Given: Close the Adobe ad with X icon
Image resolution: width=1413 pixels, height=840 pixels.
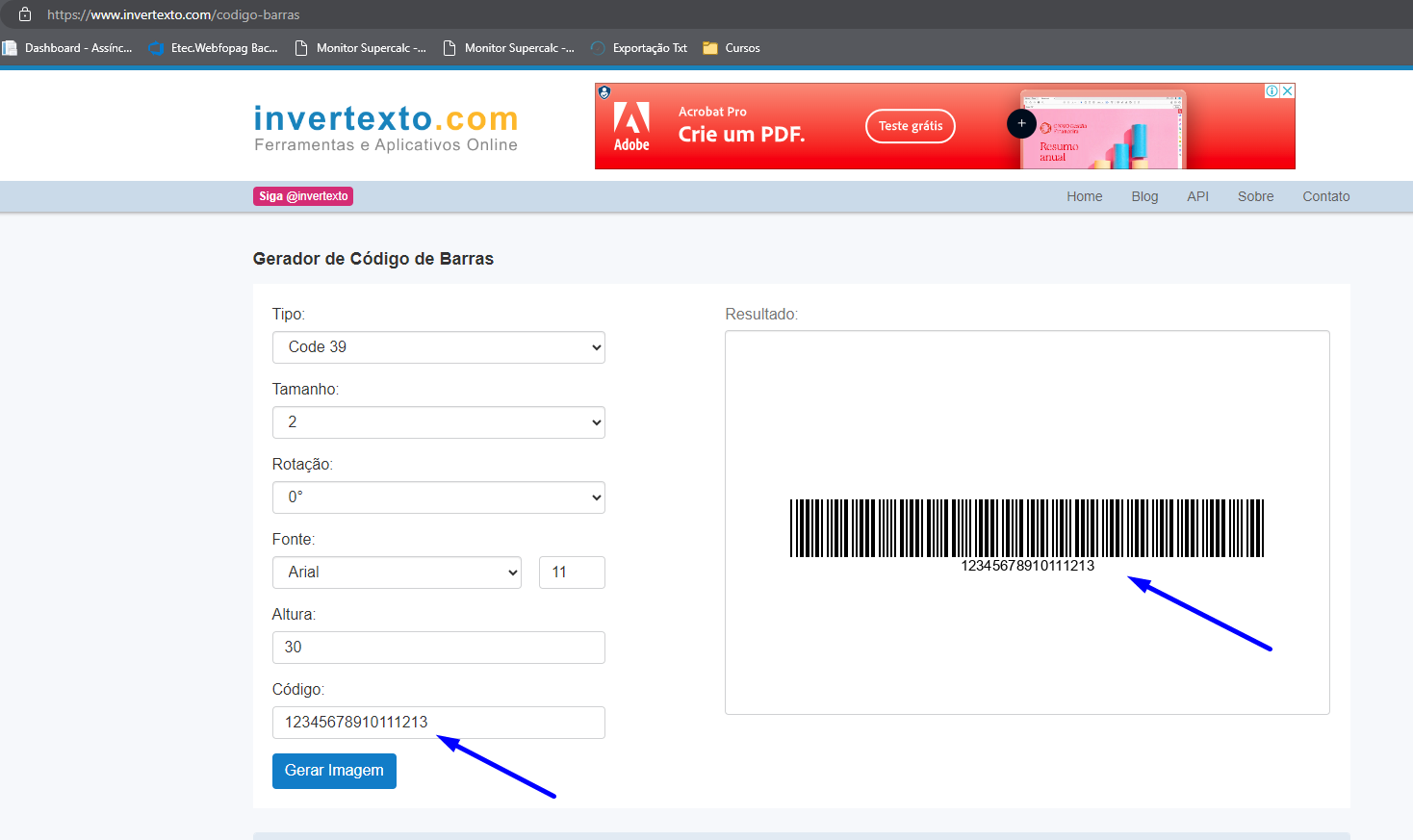Looking at the screenshot, I should pyautogui.click(x=1288, y=90).
